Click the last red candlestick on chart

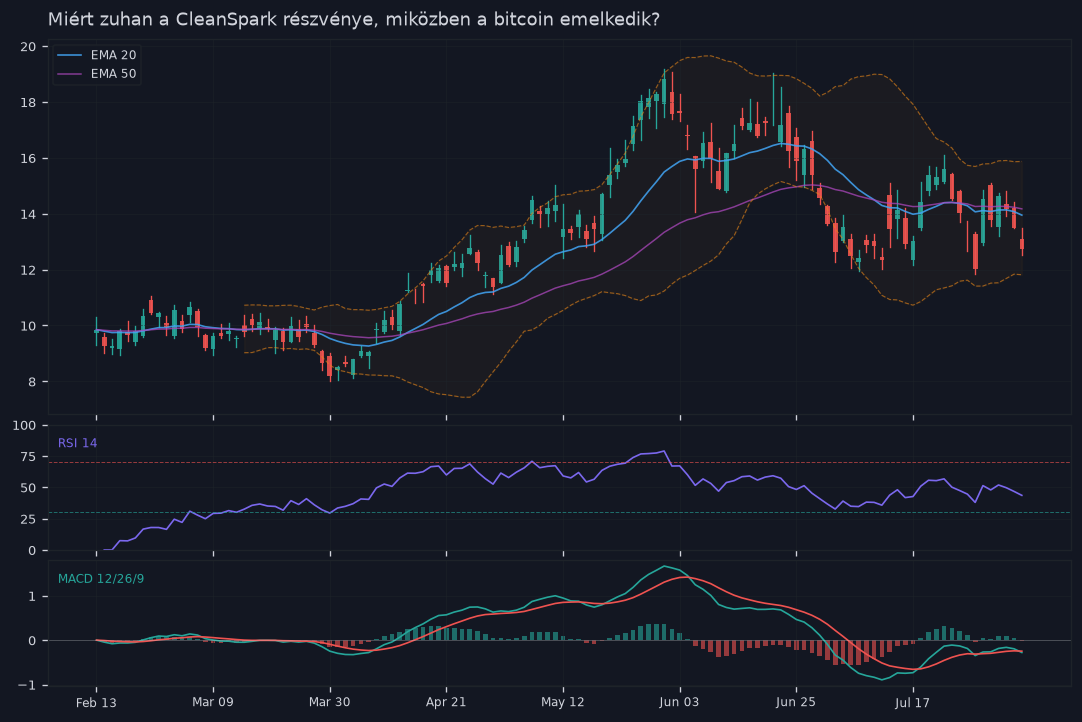point(1022,244)
